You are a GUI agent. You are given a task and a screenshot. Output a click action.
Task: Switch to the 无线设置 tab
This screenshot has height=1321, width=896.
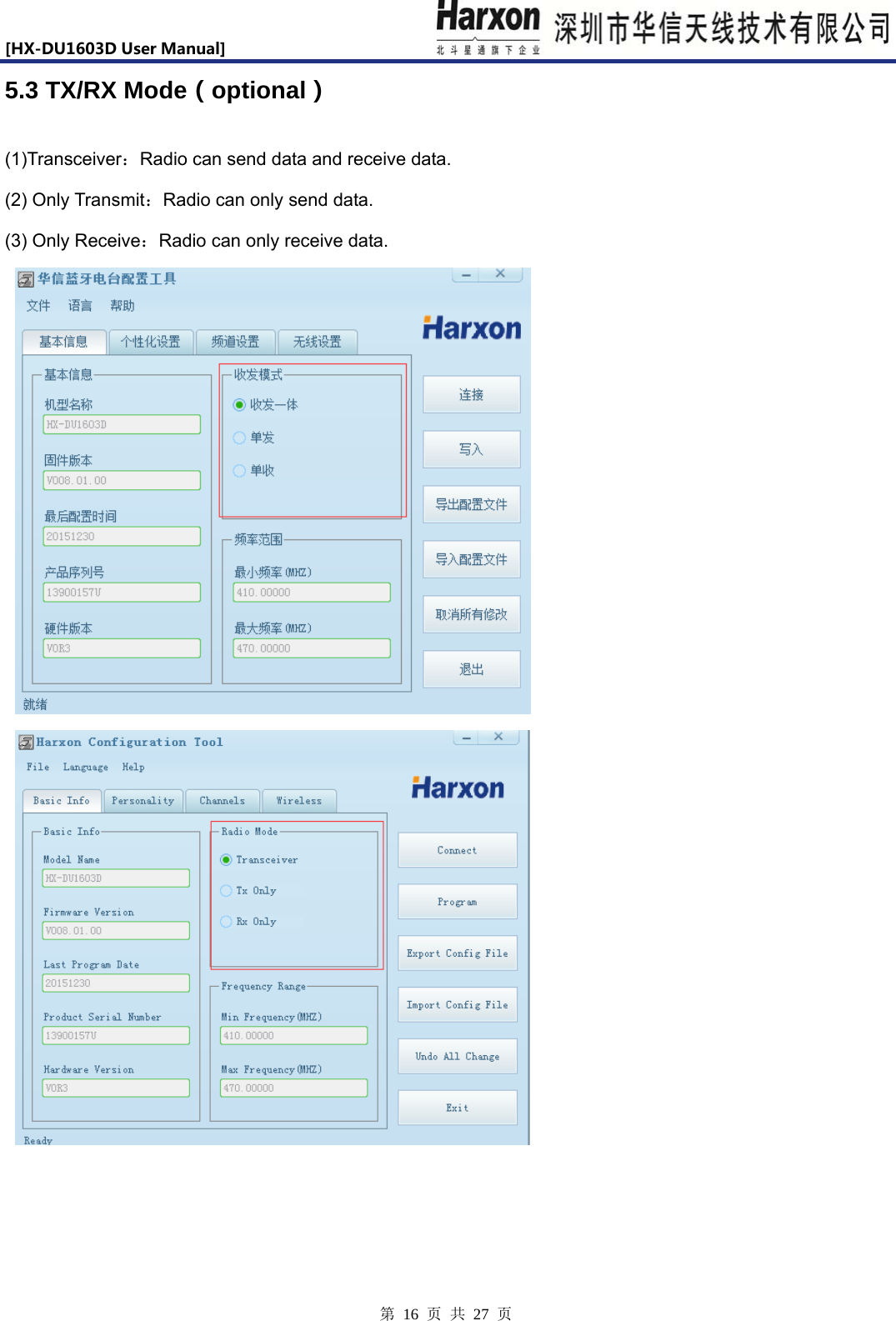tap(318, 342)
